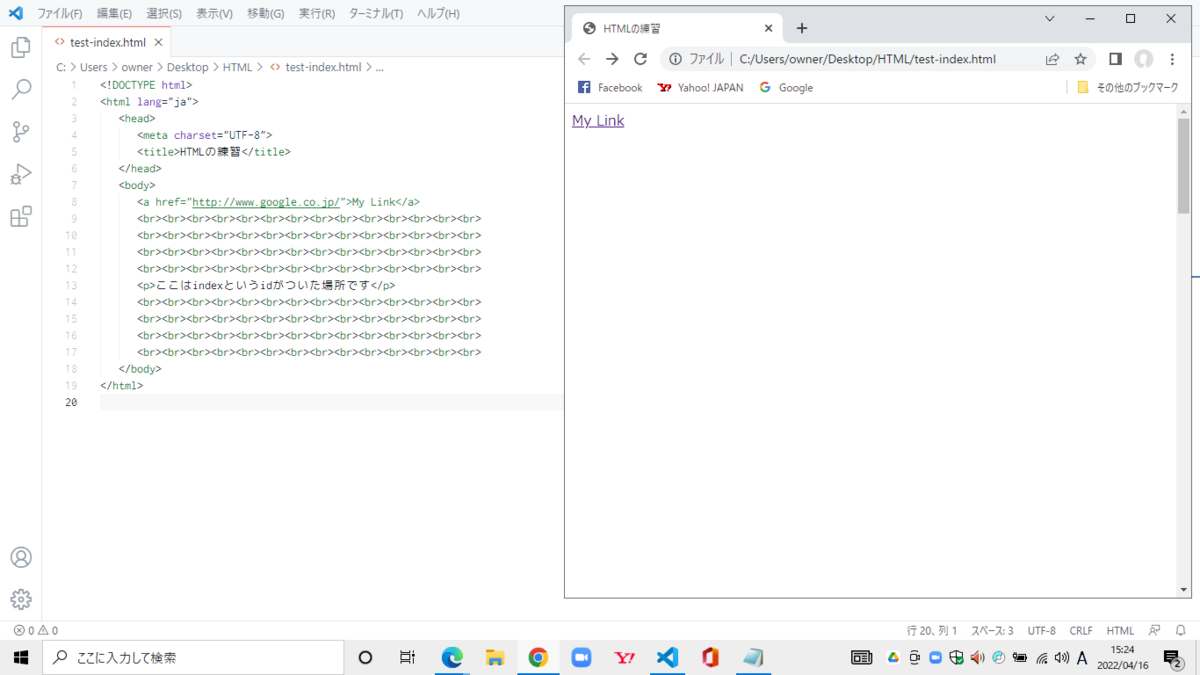This screenshot has width=1200, height=675.
Task: Expand the Desktop breadcrumb in VS Code
Action: pyautogui.click(x=188, y=67)
